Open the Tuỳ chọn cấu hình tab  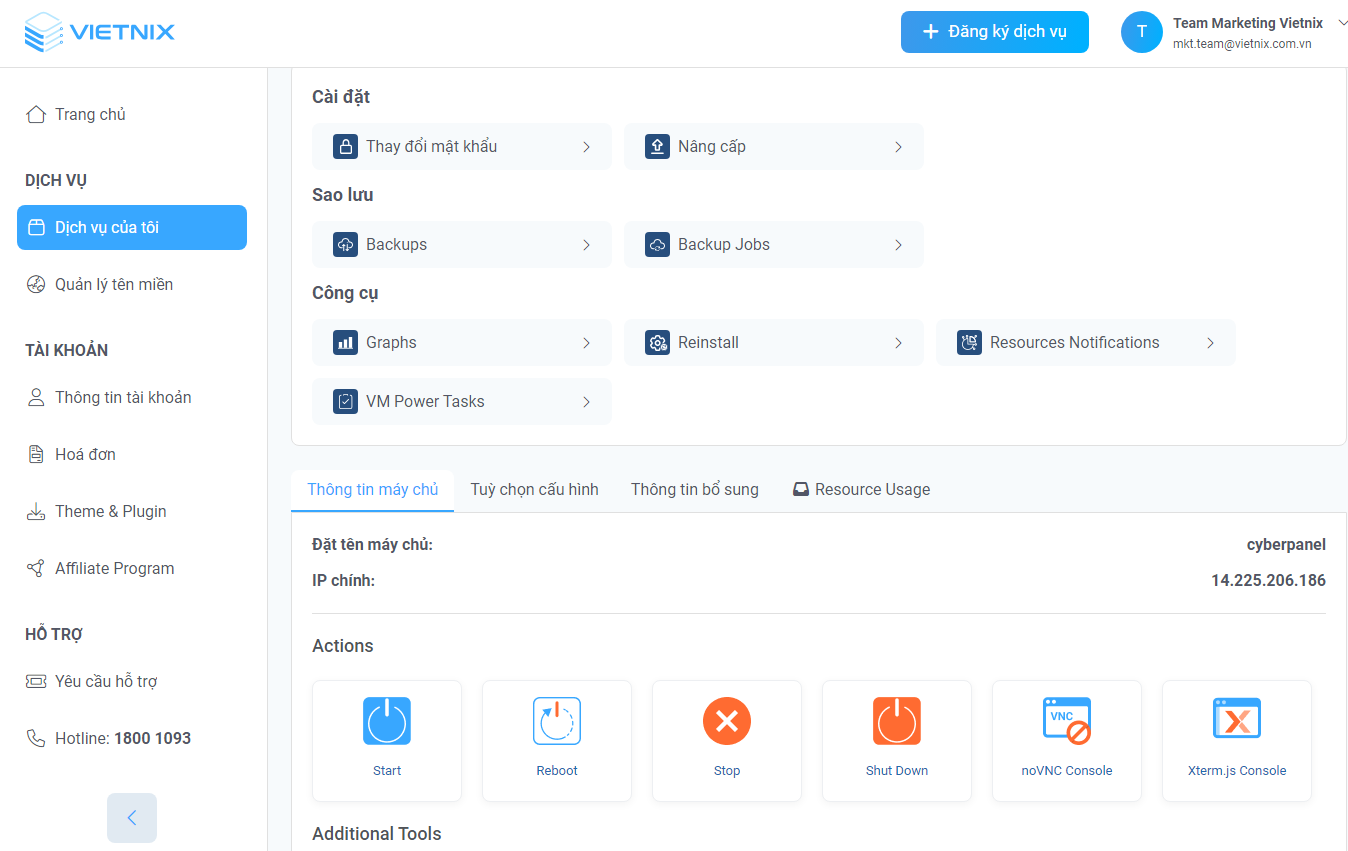coord(534,489)
